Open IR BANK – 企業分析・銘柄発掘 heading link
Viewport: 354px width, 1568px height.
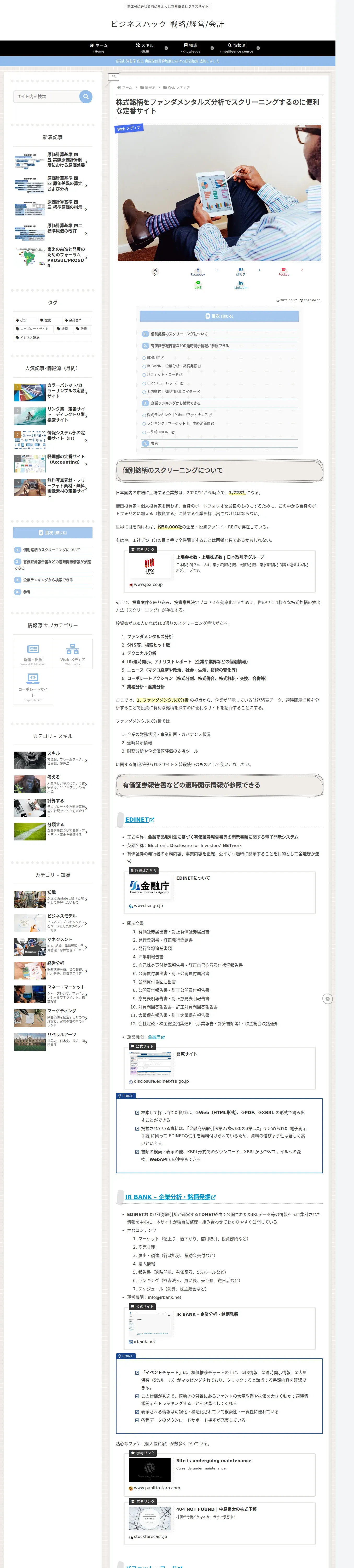[x=170, y=1196]
